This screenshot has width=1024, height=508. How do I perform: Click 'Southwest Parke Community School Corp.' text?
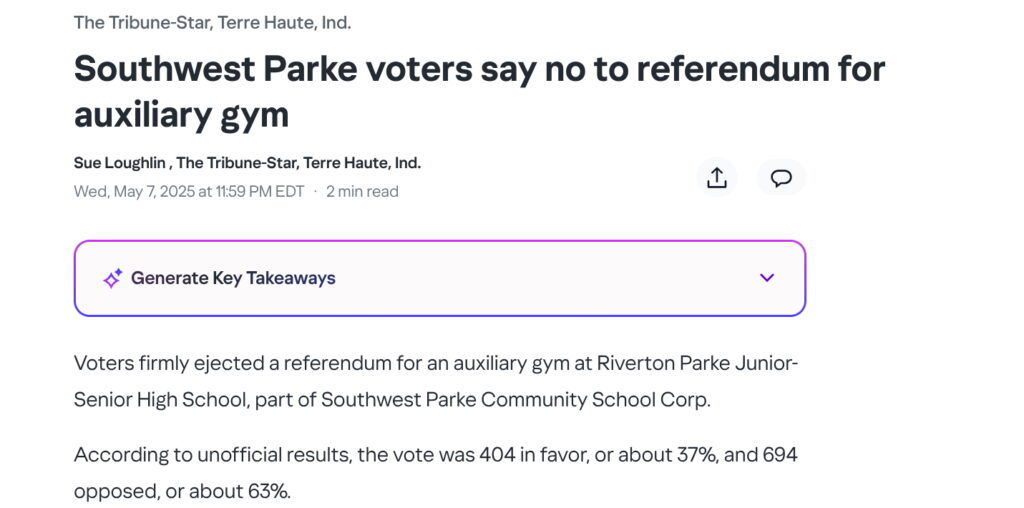pyautogui.click(x=516, y=400)
